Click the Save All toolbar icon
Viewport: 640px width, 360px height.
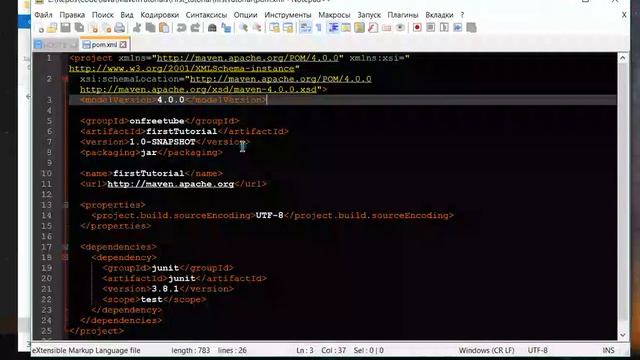pyautogui.click(x=79, y=28)
